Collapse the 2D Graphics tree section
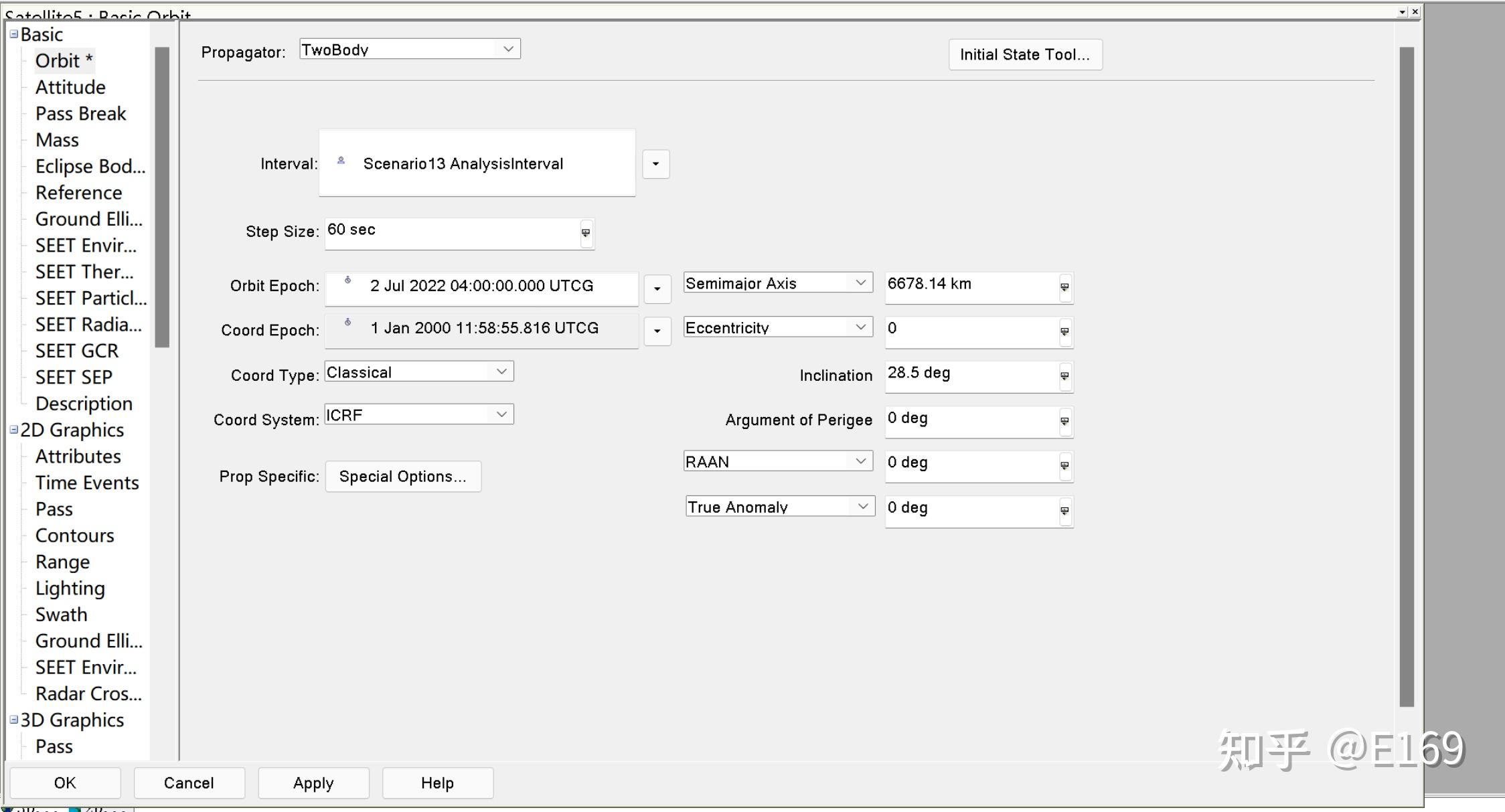The width and height of the screenshot is (1505, 812). pyautogui.click(x=13, y=430)
